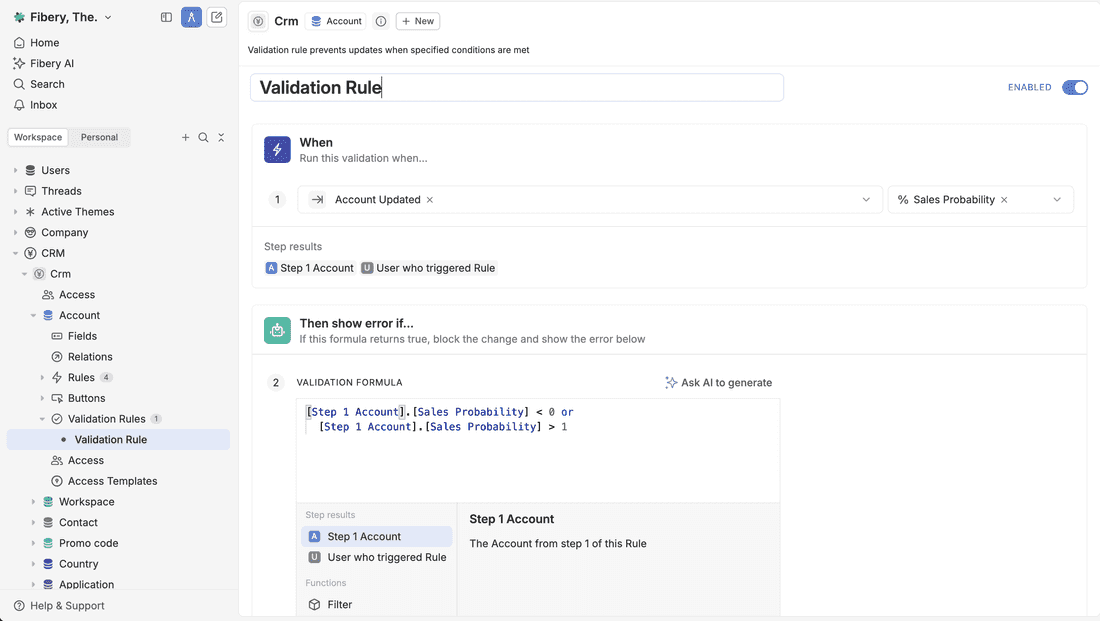Click the Validation Rule name field

pyautogui.click(x=516, y=87)
